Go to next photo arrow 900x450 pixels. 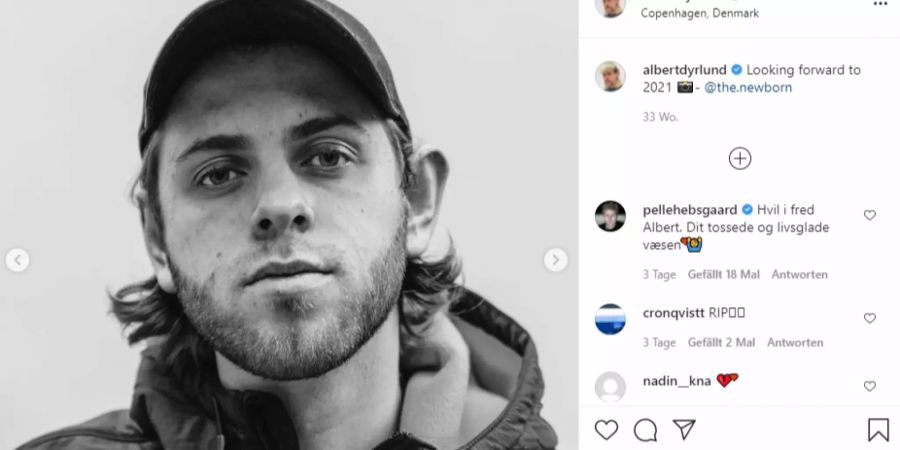556,260
